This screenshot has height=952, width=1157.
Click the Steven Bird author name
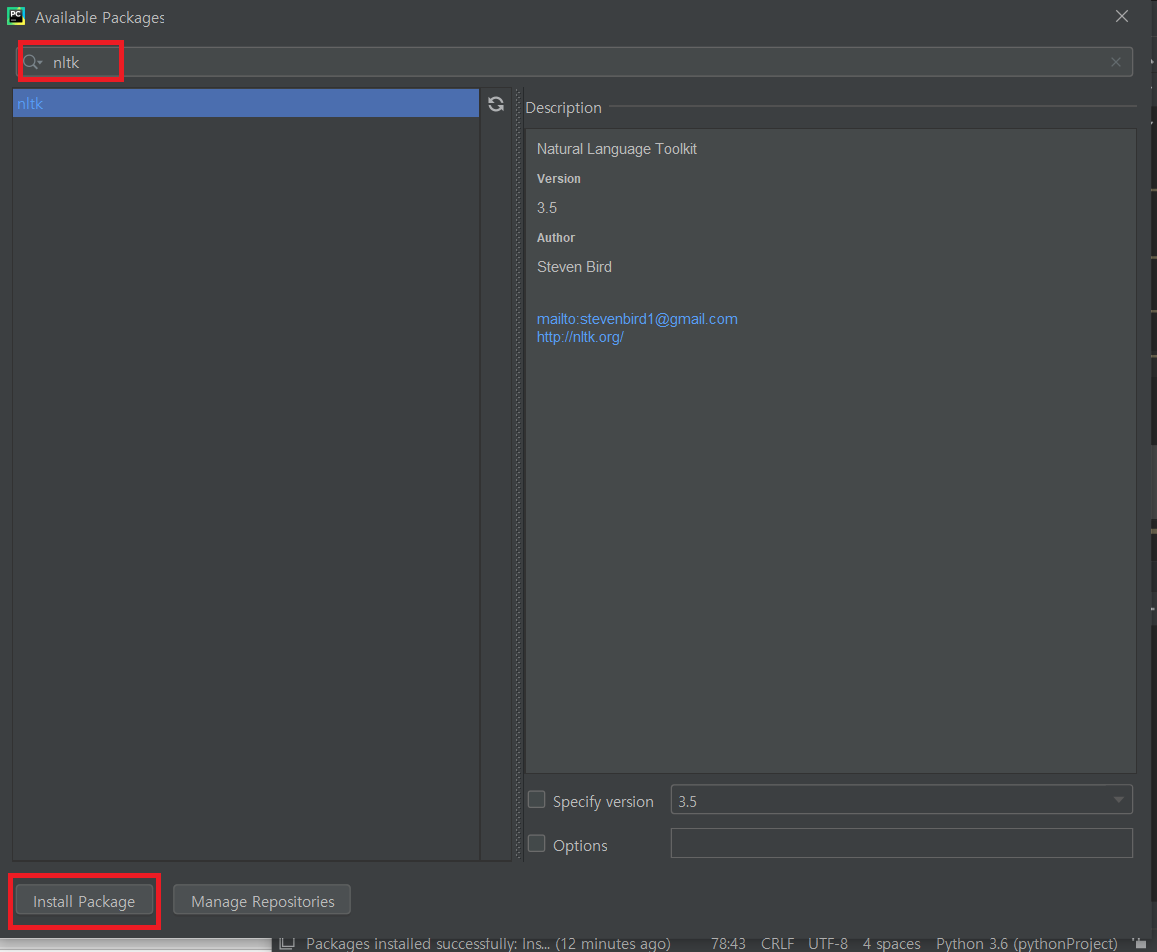(x=574, y=267)
